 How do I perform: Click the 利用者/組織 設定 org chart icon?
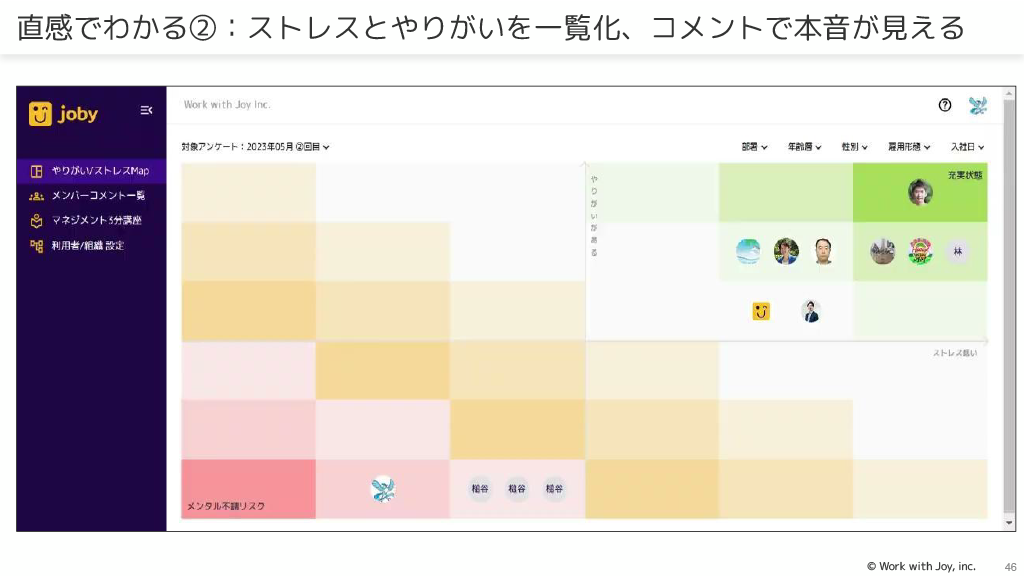36,245
